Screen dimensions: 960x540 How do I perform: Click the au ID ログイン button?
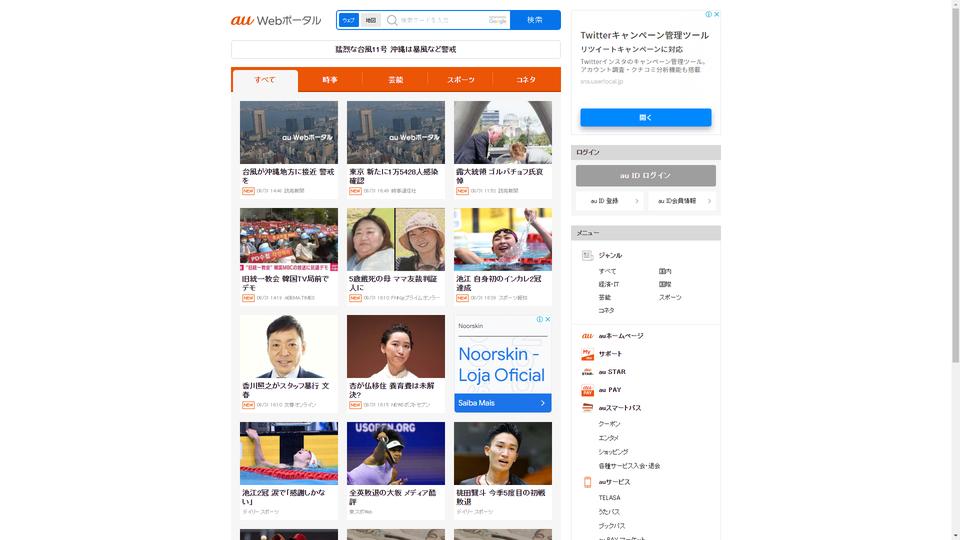click(645, 176)
